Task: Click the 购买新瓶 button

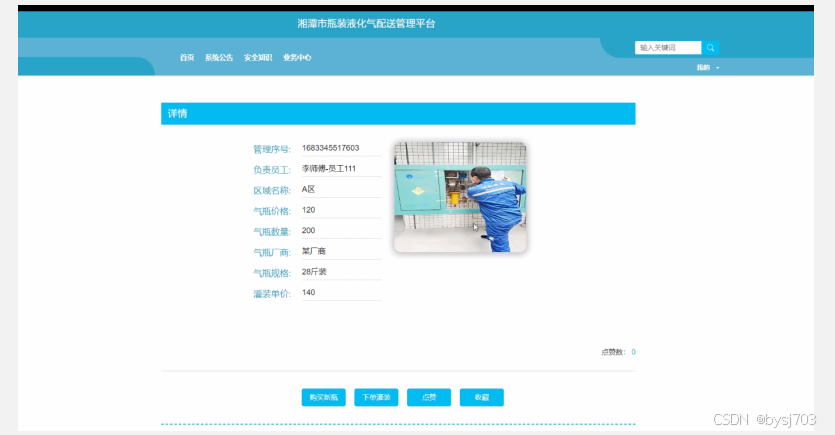Action: (324, 397)
